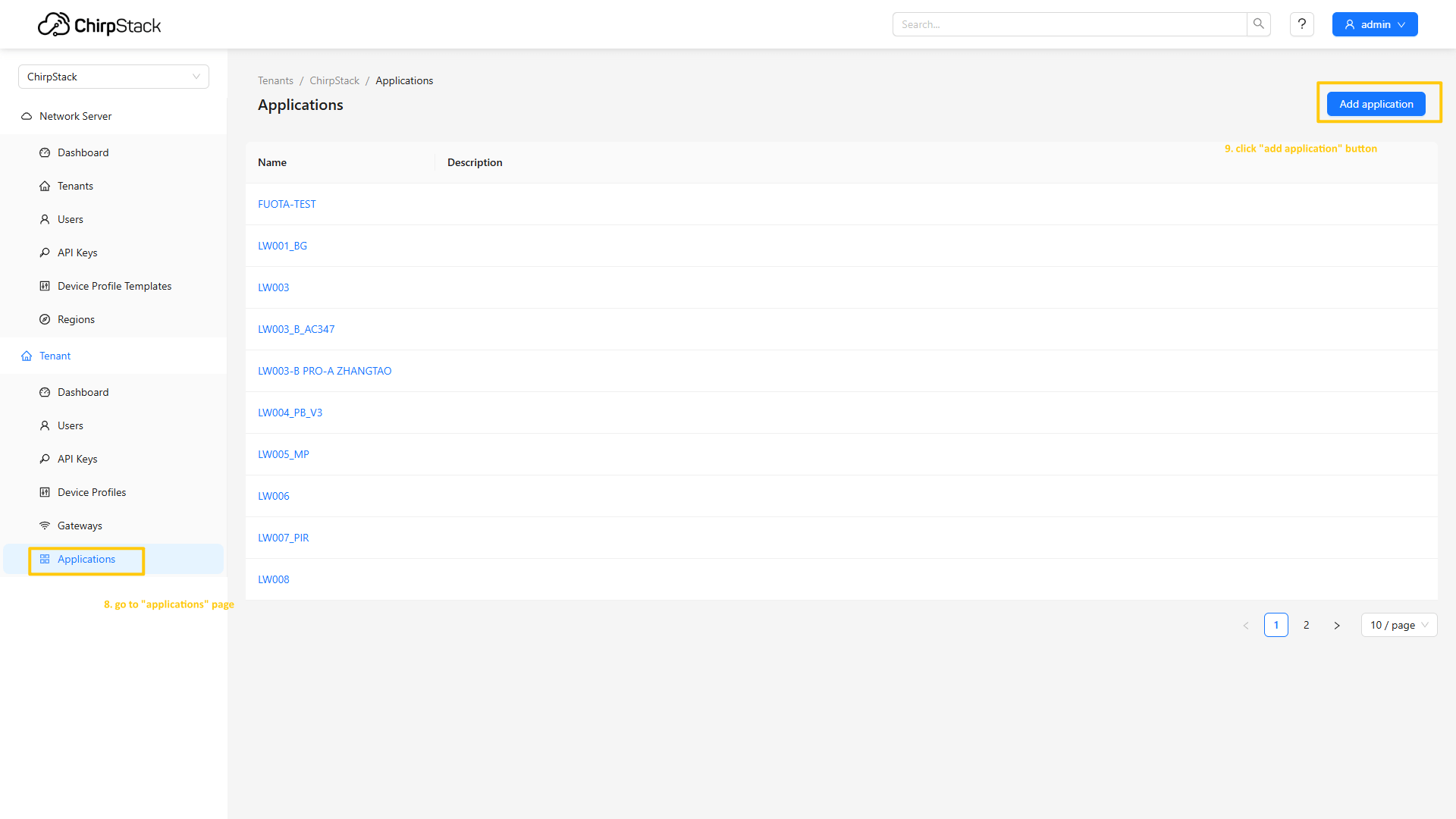
Task: Open the 10 / page size dropdown
Action: tap(1398, 625)
